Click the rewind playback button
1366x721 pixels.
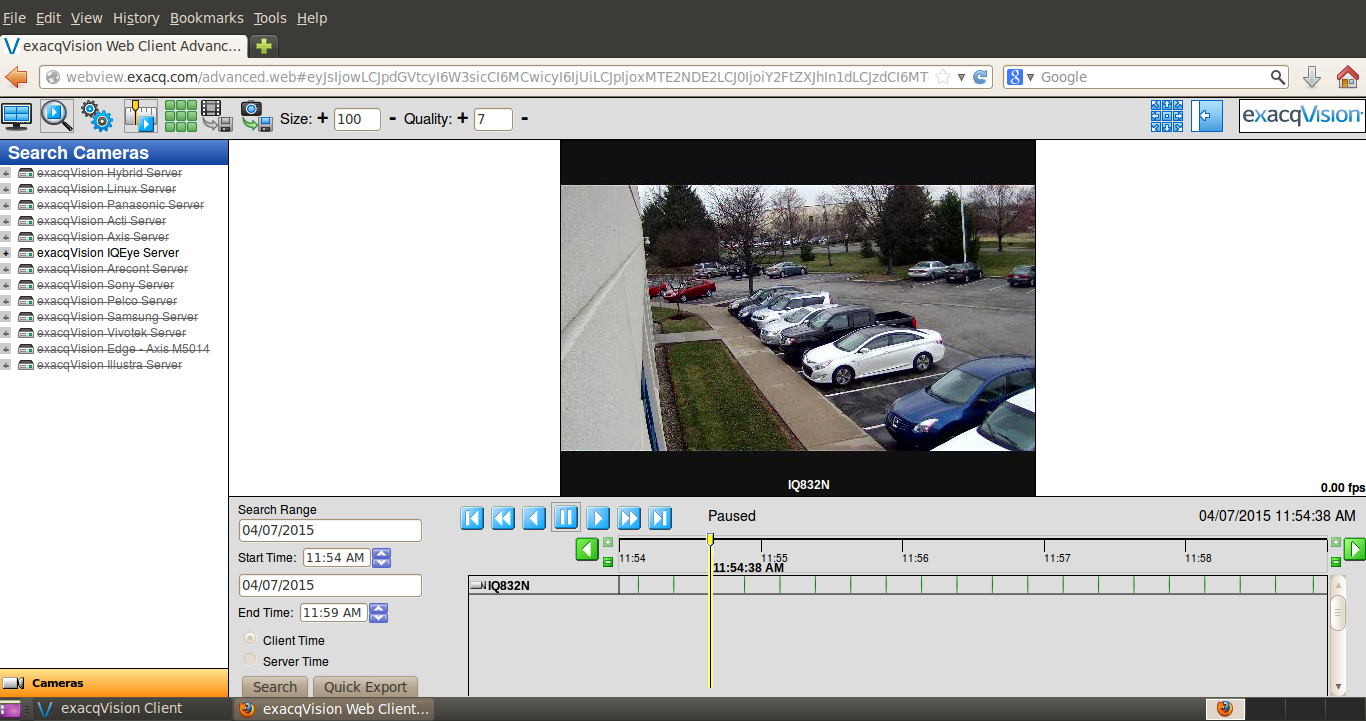click(x=503, y=518)
